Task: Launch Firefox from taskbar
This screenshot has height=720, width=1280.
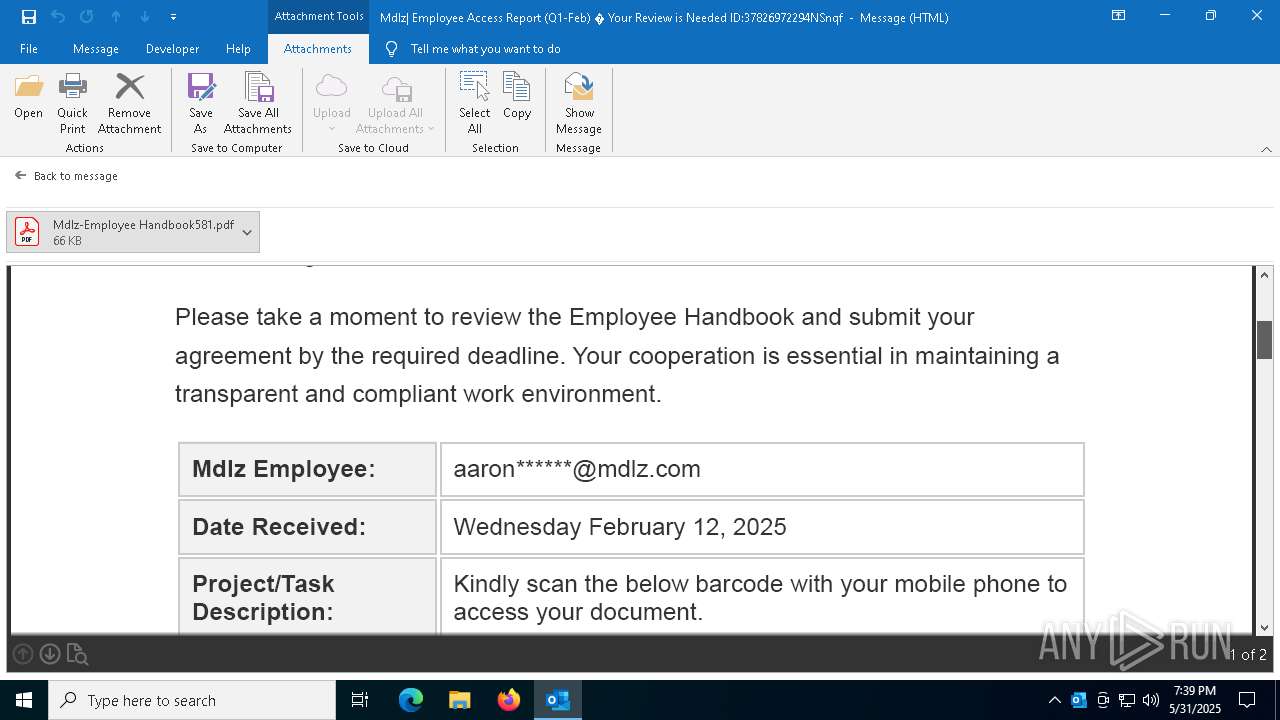Action: (x=509, y=700)
